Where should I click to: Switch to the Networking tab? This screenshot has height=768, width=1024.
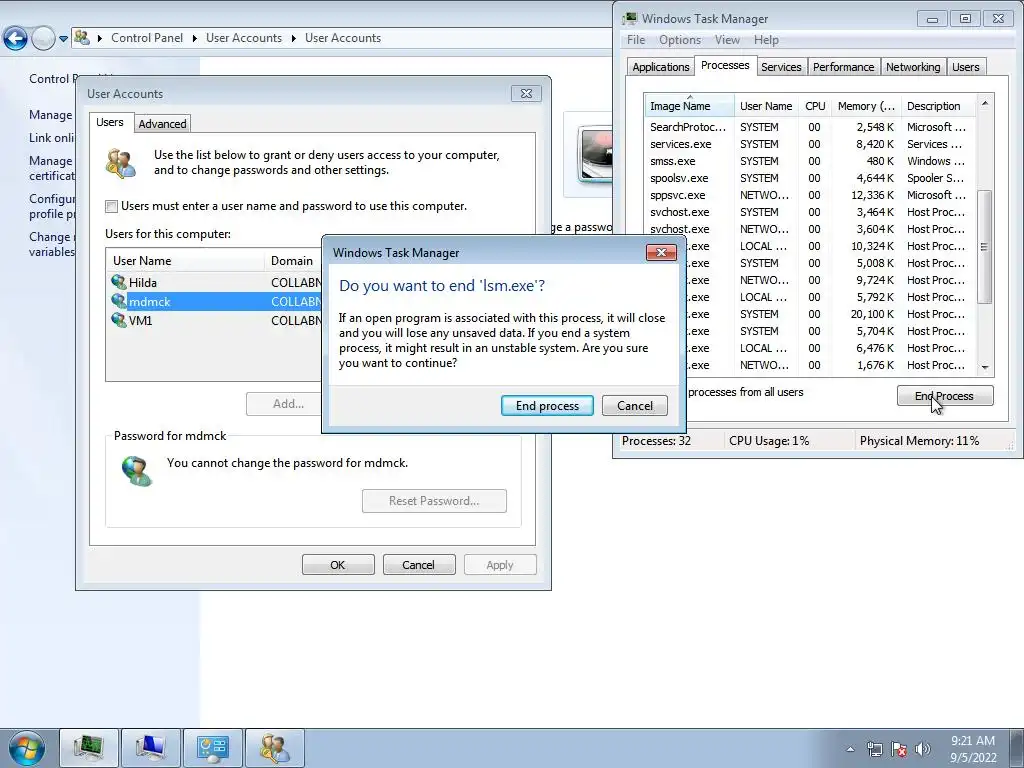coord(913,67)
